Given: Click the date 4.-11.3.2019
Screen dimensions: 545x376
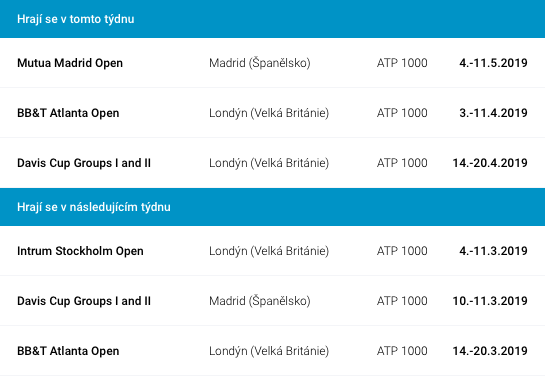Looking at the screenshot, I should point(493,251).
